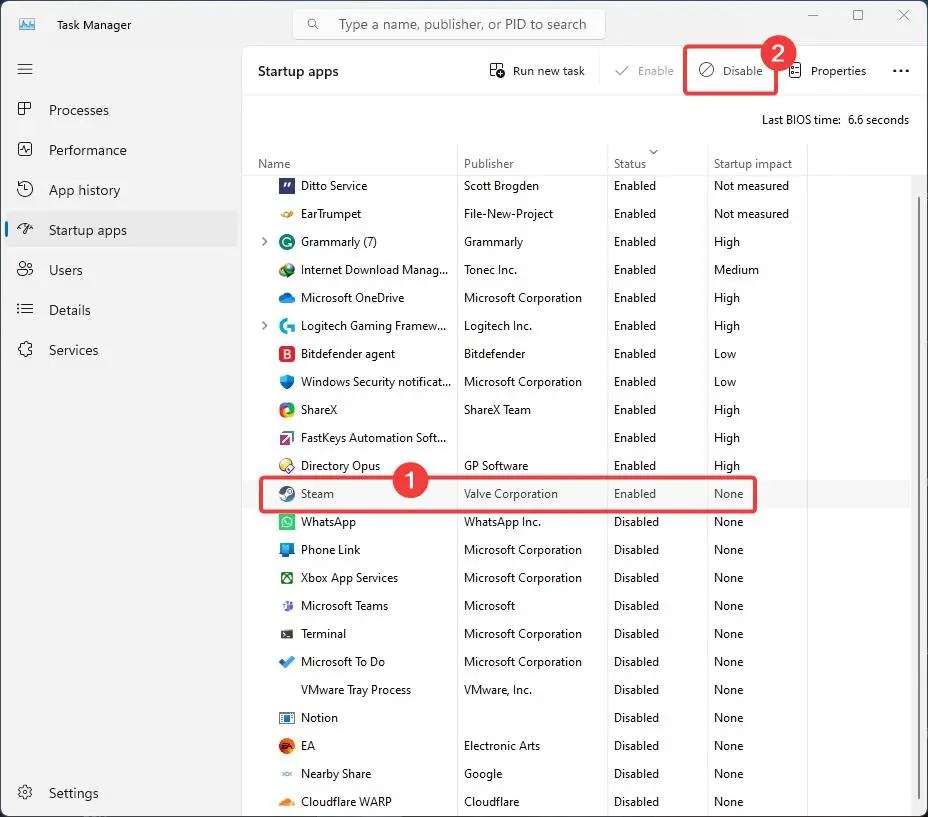Click ShareX Team publisher cell
The width and height of the screenshot is (928, 817).
tap(497, 410)
